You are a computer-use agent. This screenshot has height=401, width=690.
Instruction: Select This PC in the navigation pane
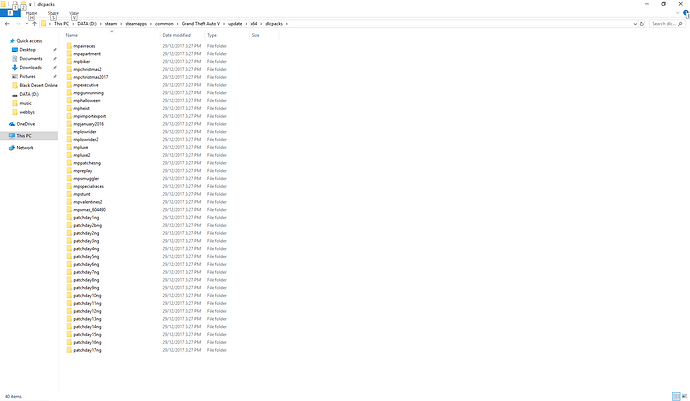tap(24, 136)
